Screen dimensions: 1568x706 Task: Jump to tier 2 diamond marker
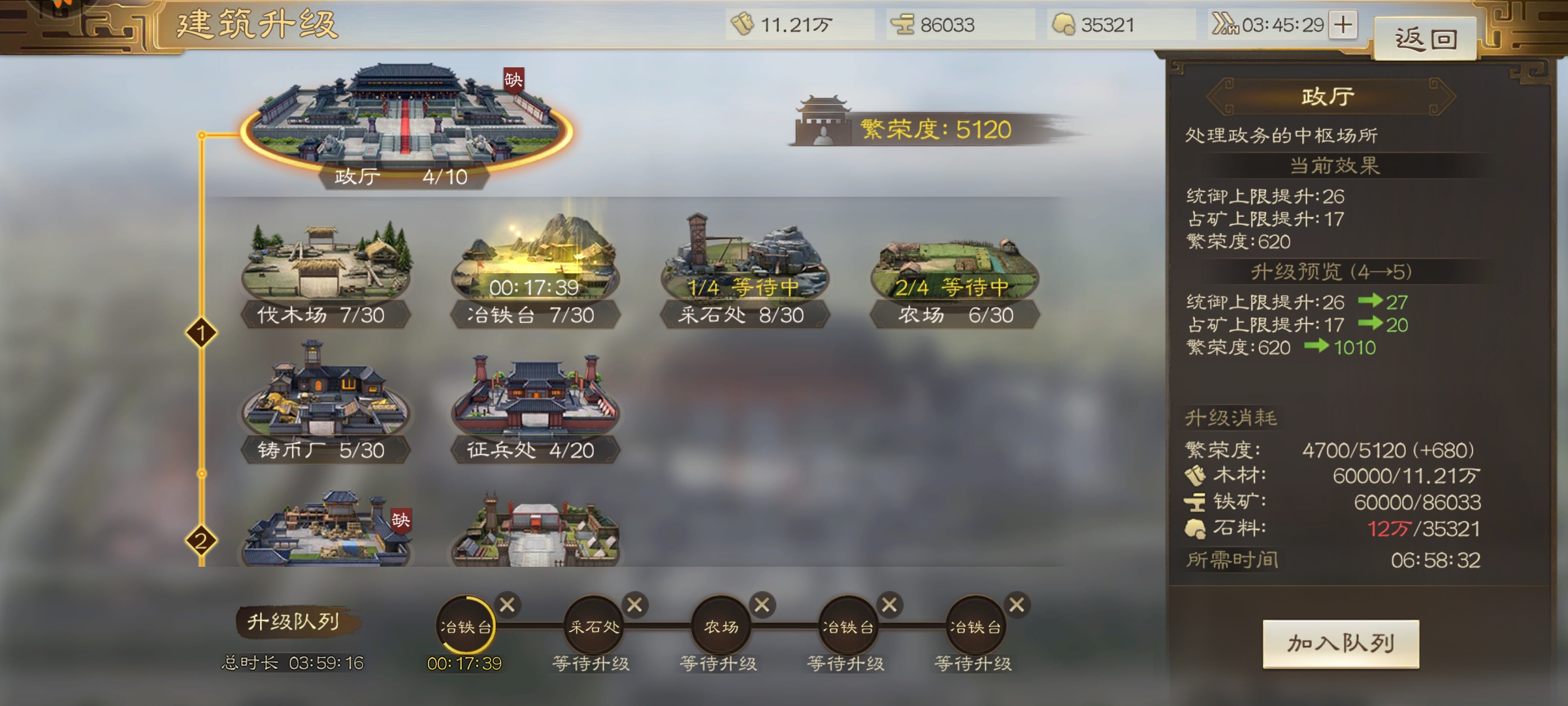pos(201,541)
